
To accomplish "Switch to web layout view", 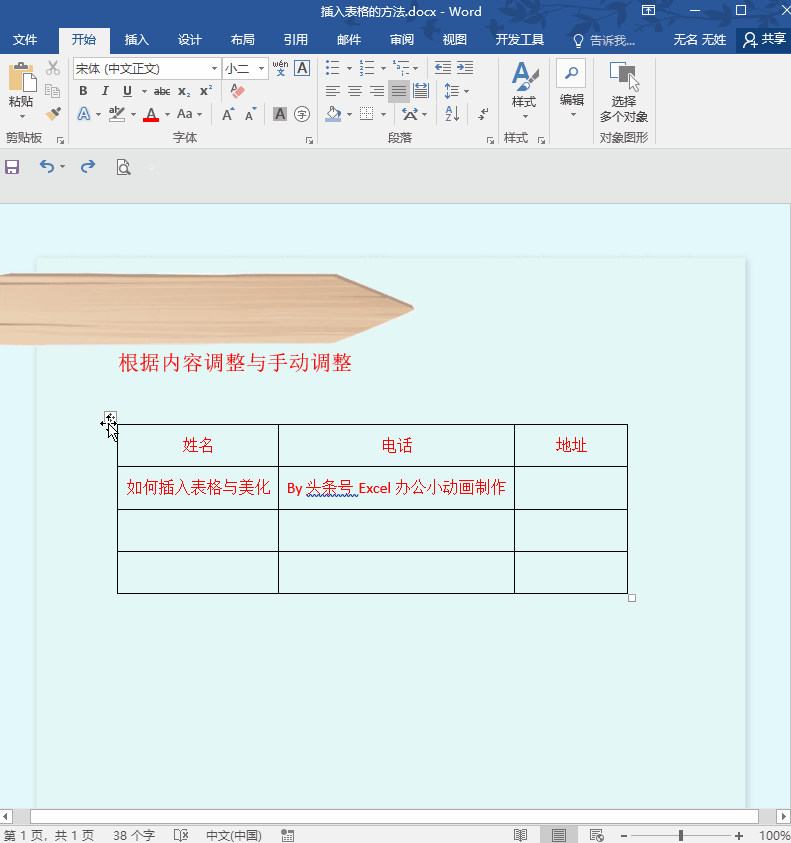I will (x=596, y=835).
